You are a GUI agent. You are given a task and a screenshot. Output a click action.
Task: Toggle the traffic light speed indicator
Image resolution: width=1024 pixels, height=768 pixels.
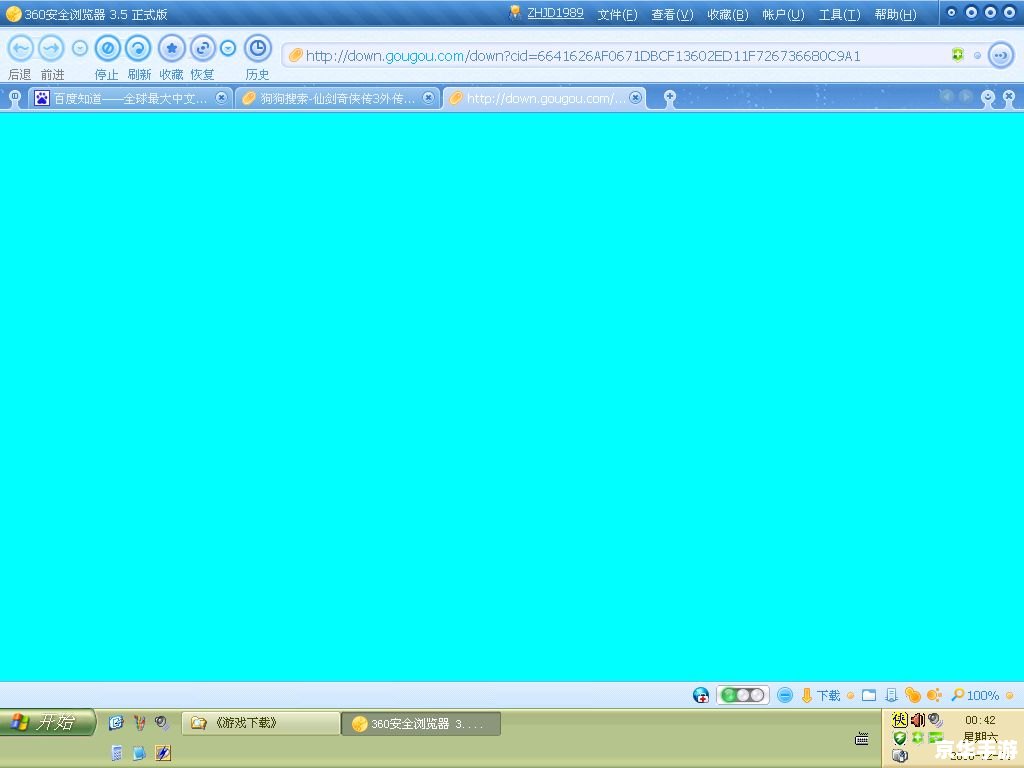pyautogui.click(x=743, y=696)
